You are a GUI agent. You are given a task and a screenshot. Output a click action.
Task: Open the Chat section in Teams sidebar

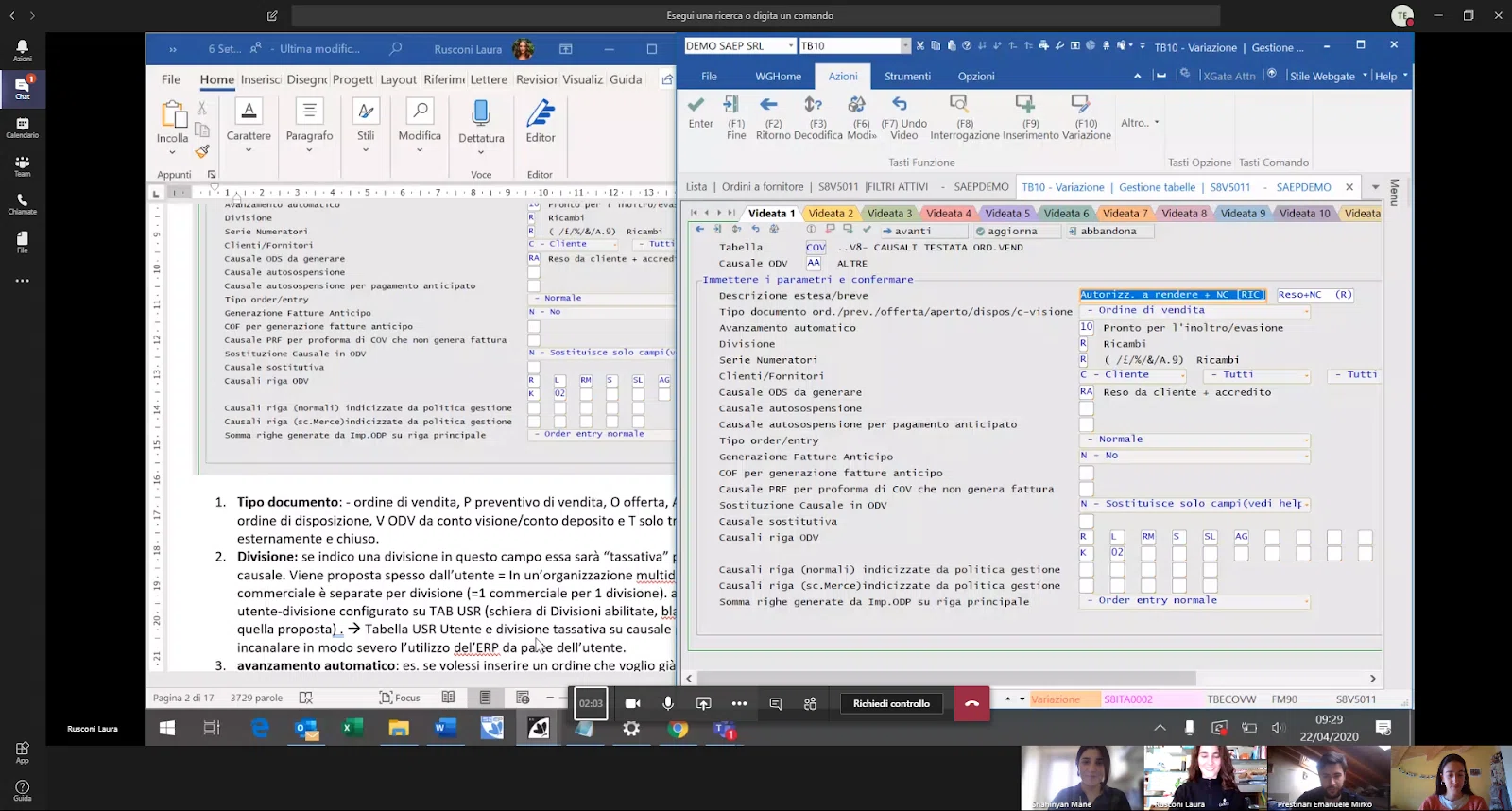(x=23, y=88)
